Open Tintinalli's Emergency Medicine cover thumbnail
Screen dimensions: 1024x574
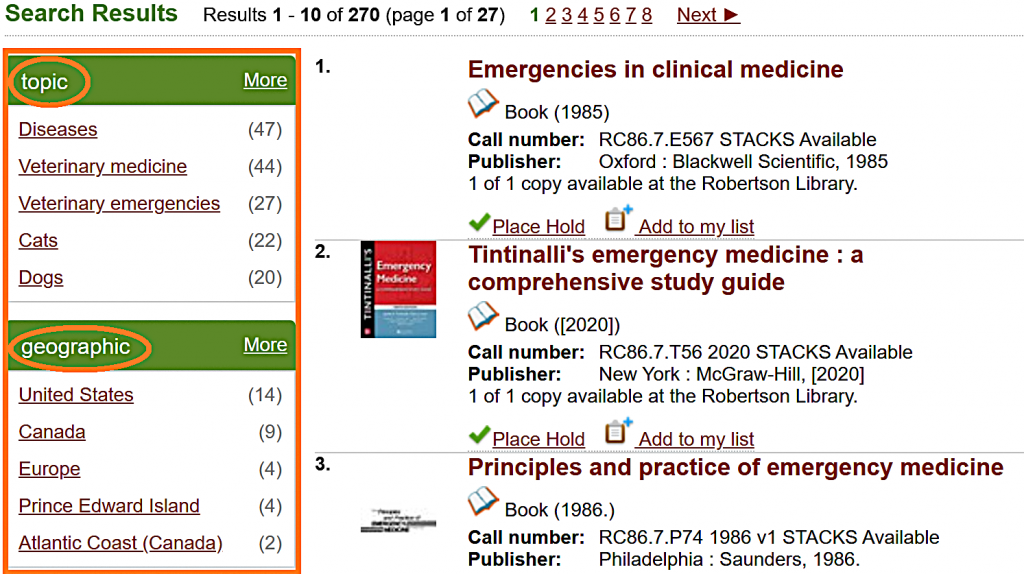(x=398, y=290)
